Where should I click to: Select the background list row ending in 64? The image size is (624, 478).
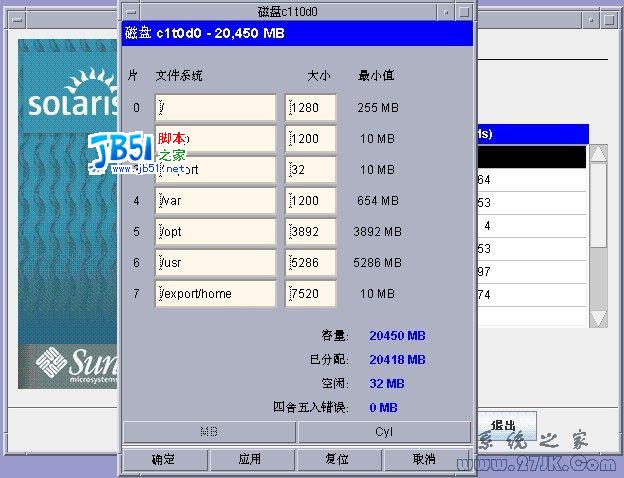click(532, 180)
